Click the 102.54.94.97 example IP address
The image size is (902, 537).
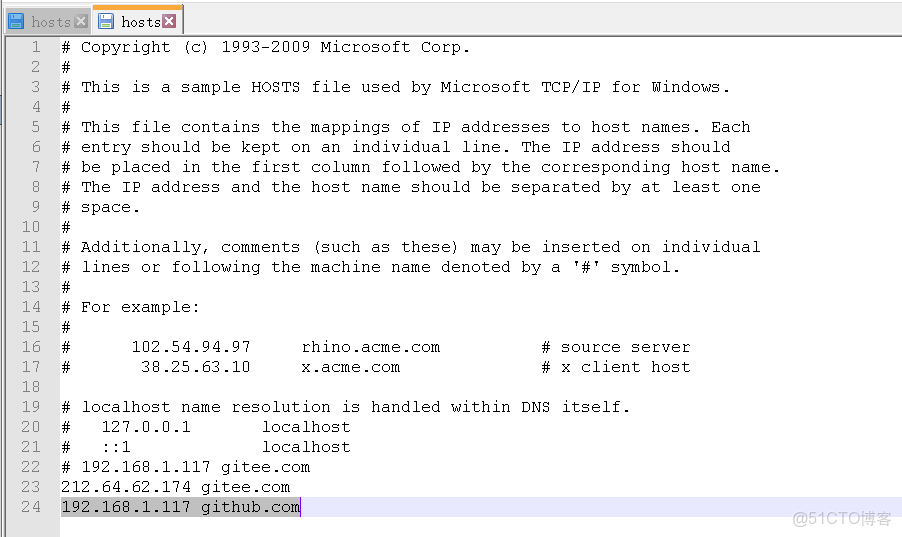(x=191, y=347)
